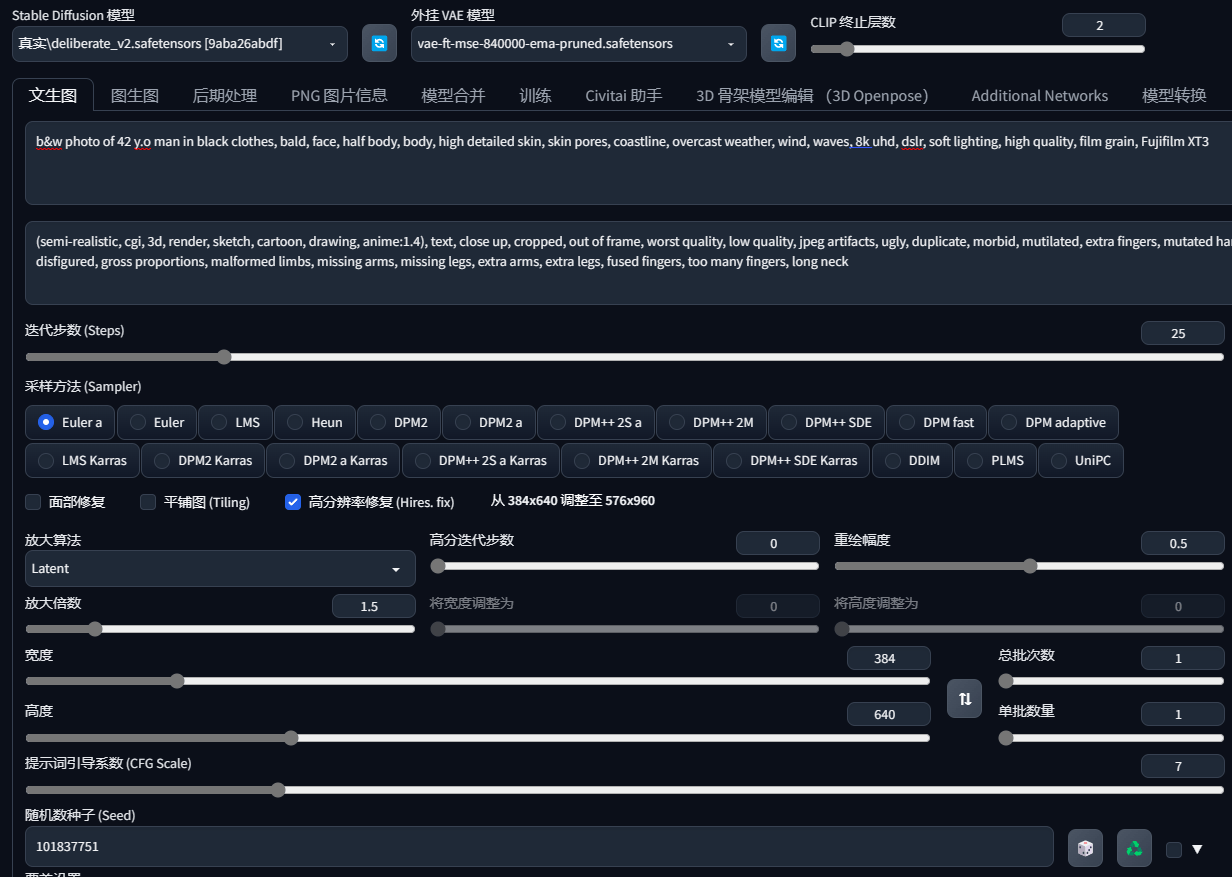Refresh the Stable Diffusion model list
This screenshot has width=1232, height=877.
[x=379, y=44]
